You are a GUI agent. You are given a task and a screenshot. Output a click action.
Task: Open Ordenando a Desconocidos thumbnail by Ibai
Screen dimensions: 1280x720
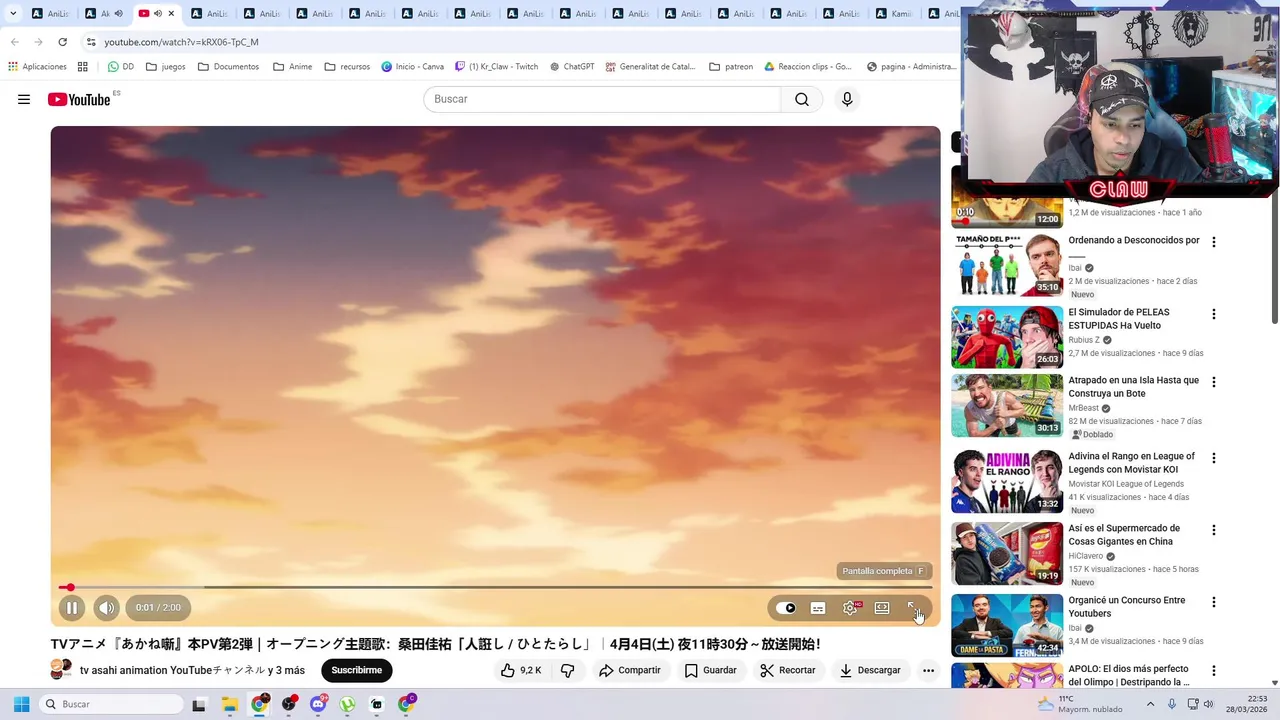(1007, 265)
